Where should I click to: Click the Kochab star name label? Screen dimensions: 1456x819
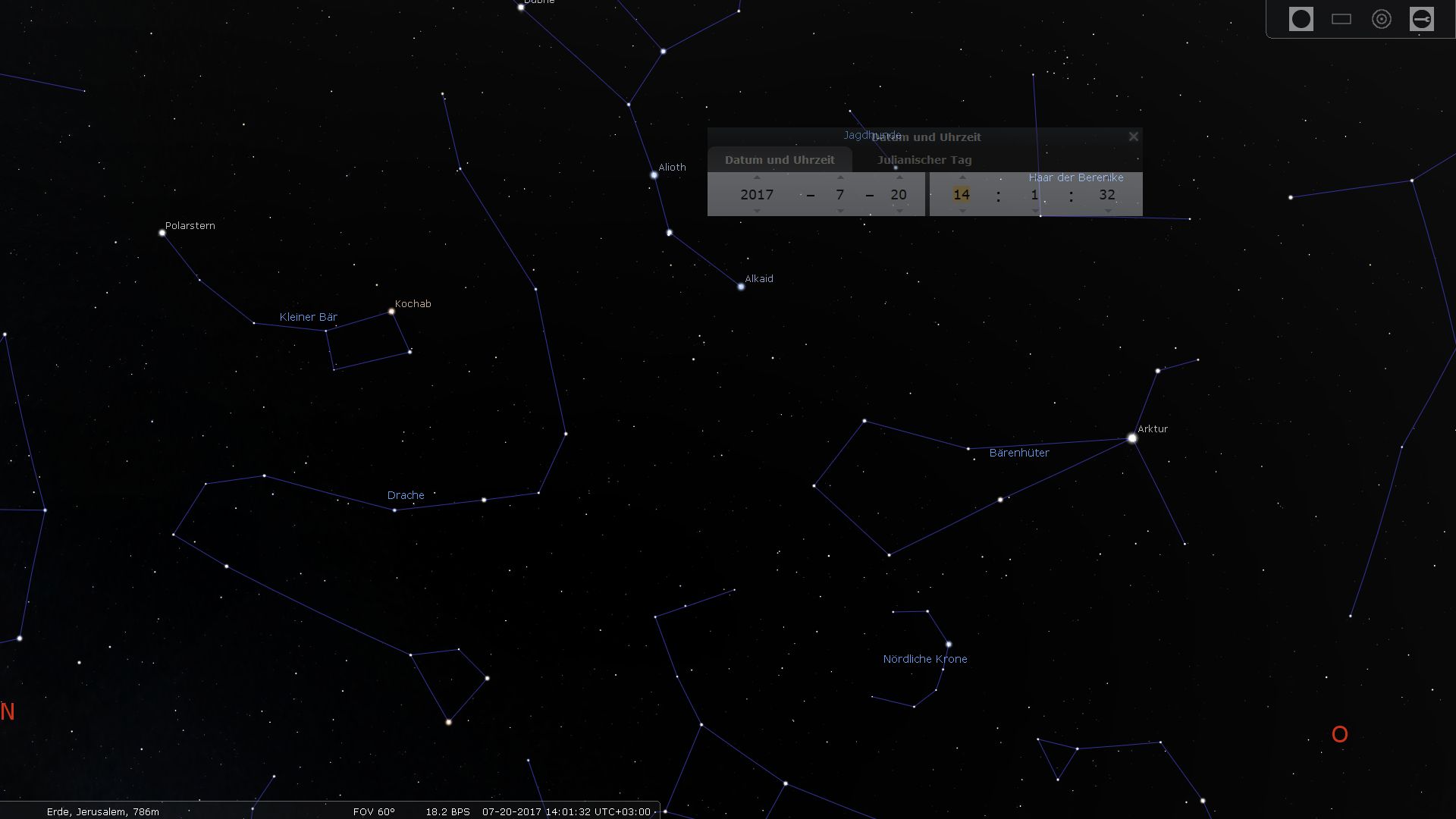pos(413,303)
